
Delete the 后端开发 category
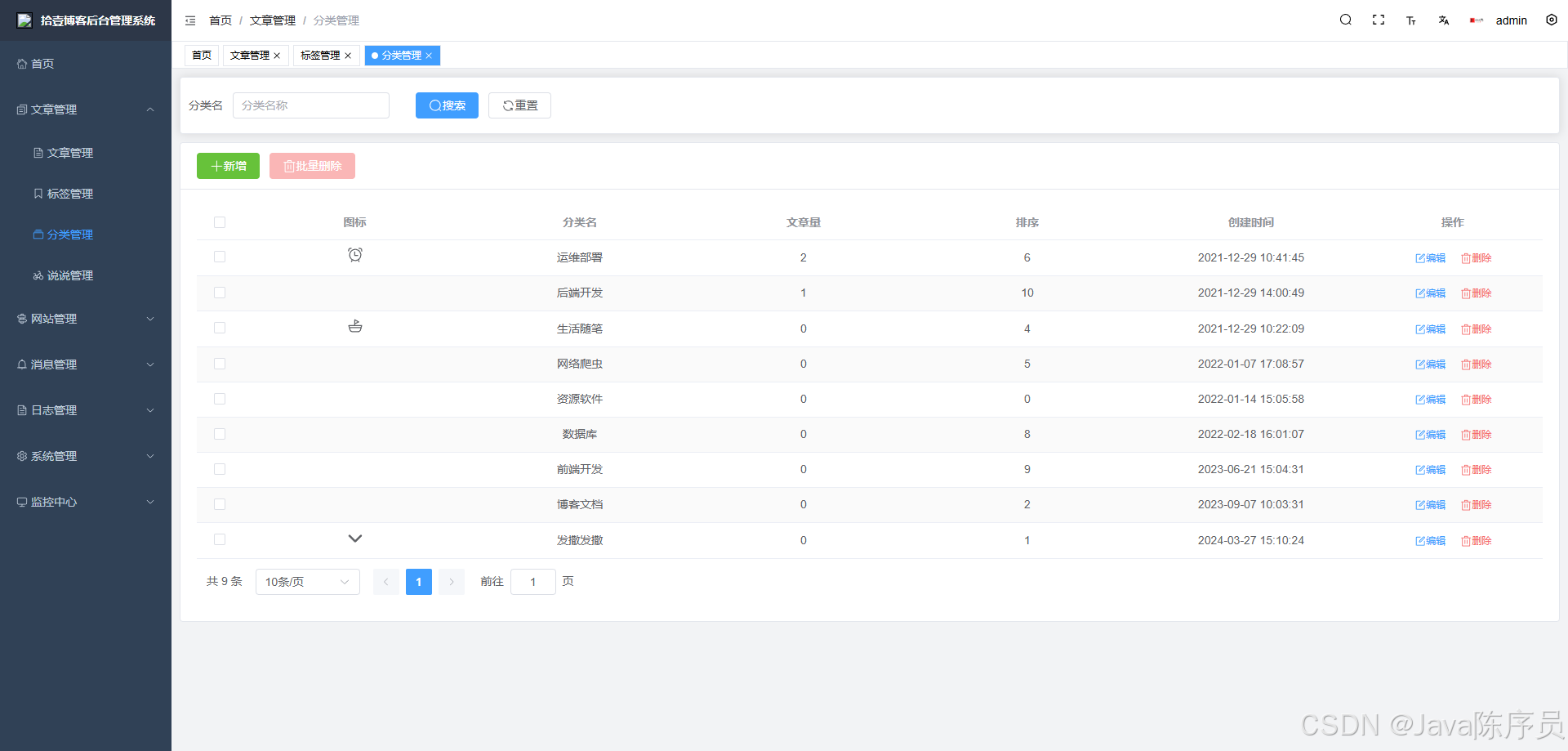point(1476,293)
